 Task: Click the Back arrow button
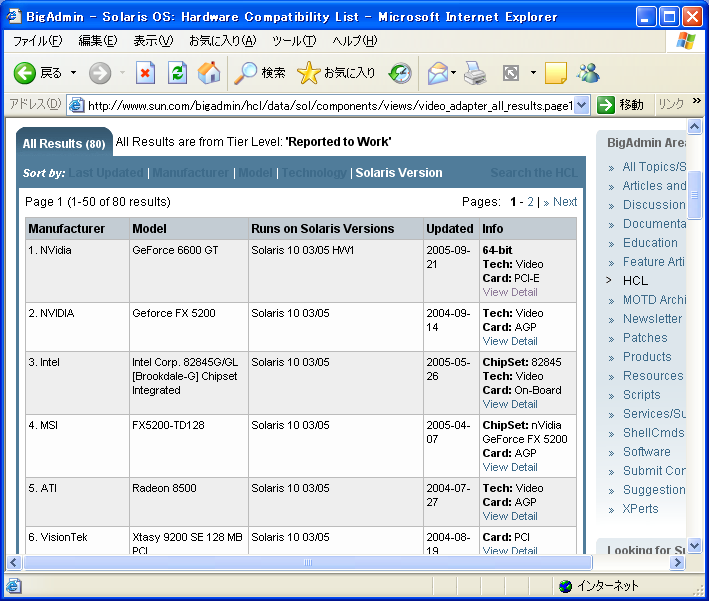coord(24,73)
